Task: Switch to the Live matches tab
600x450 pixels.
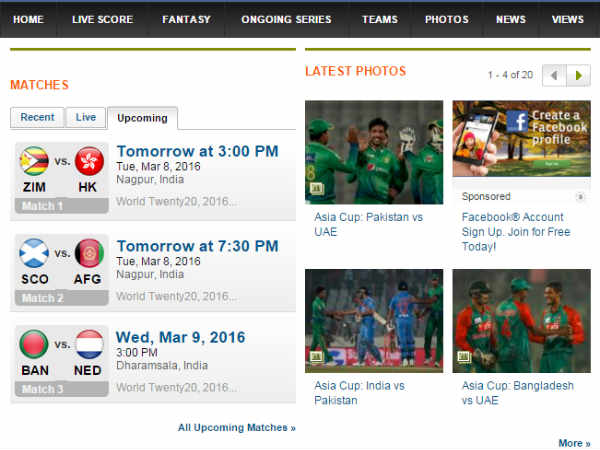Action: (x=86, y=117)
